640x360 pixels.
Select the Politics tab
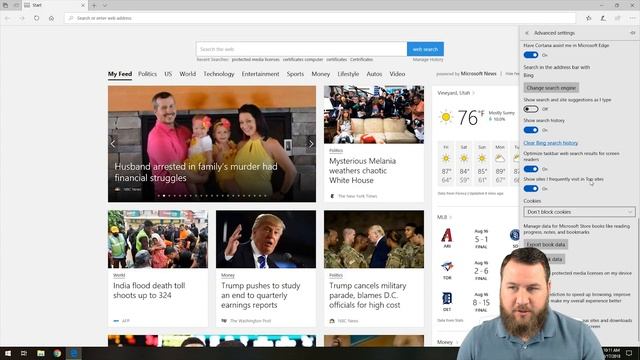pos(147,74)
